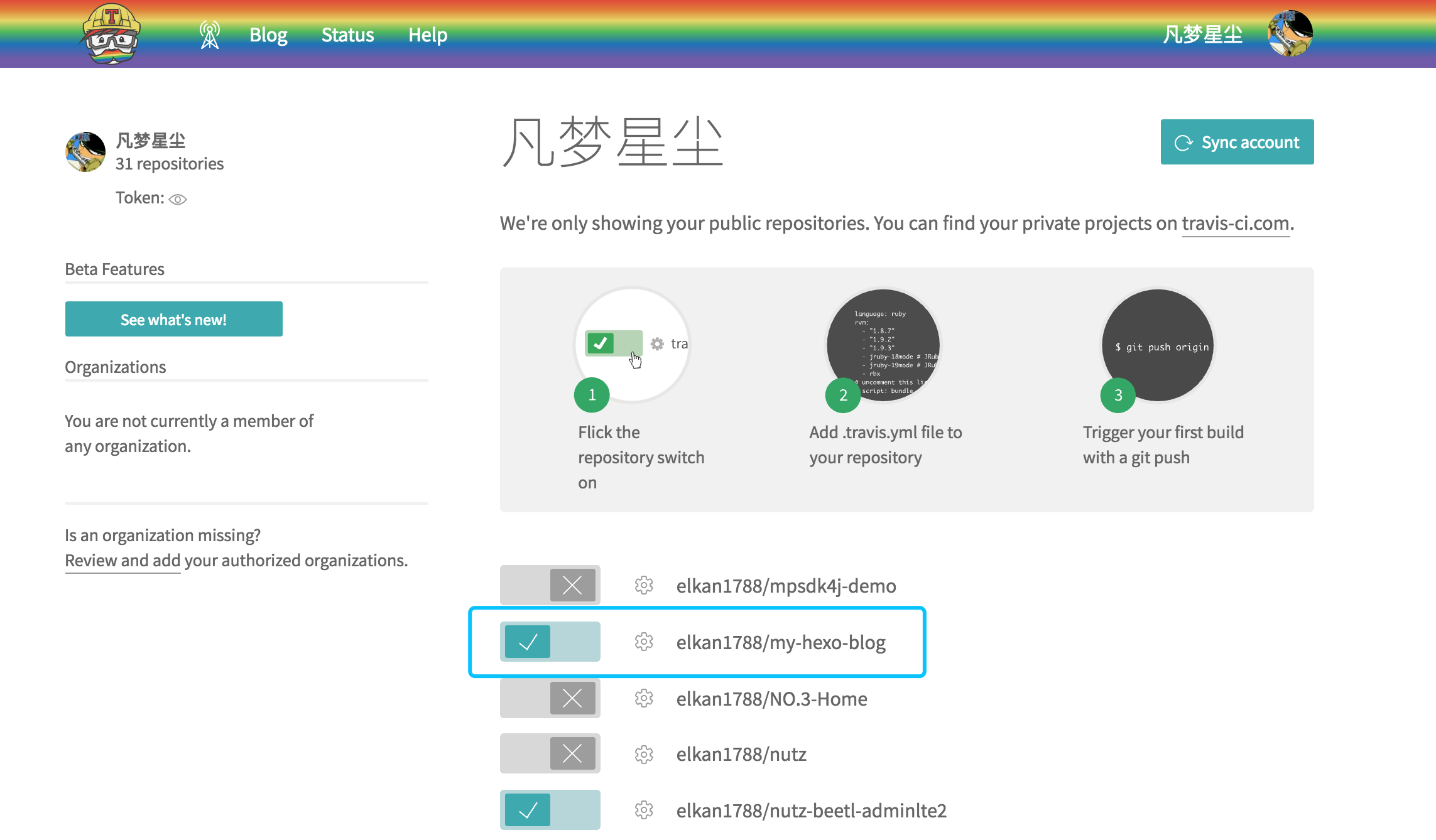Reveal the API token with eye icon
The height and width of the screenshot is (840, 1436).
178,200
